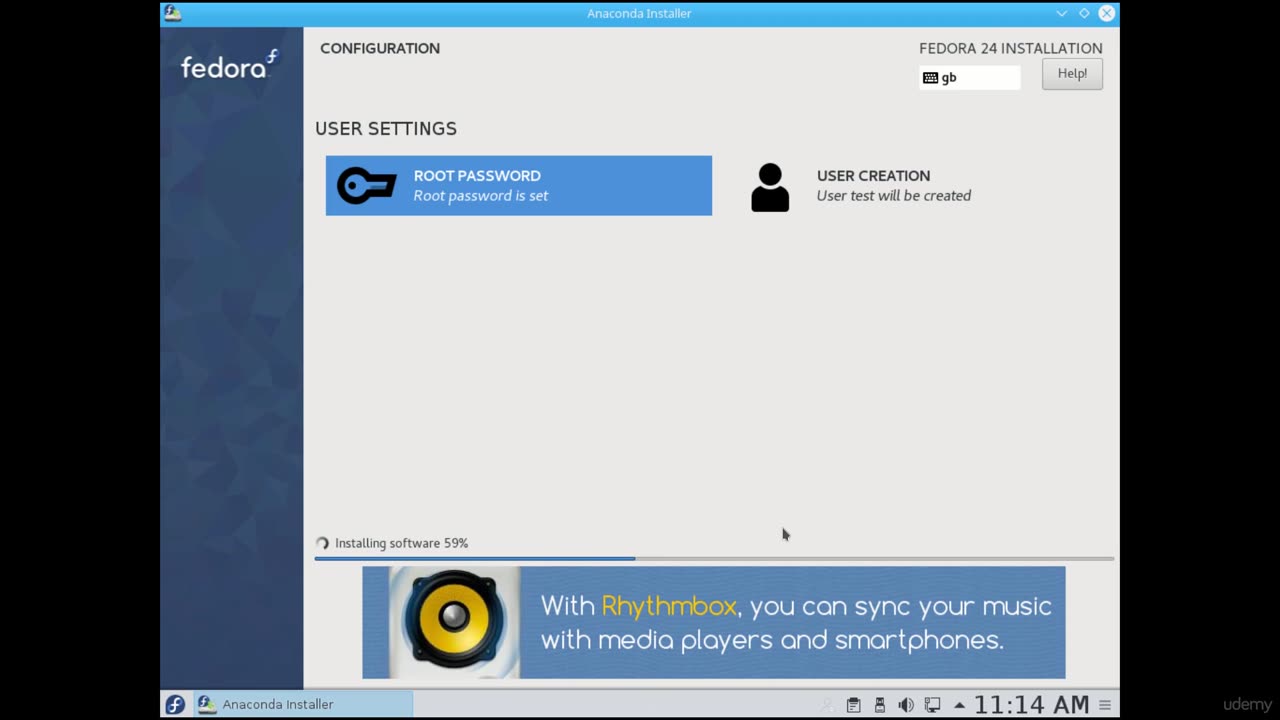Click the USER SETTINGS heading
1280x720 pixels.
tap(386, 128)
